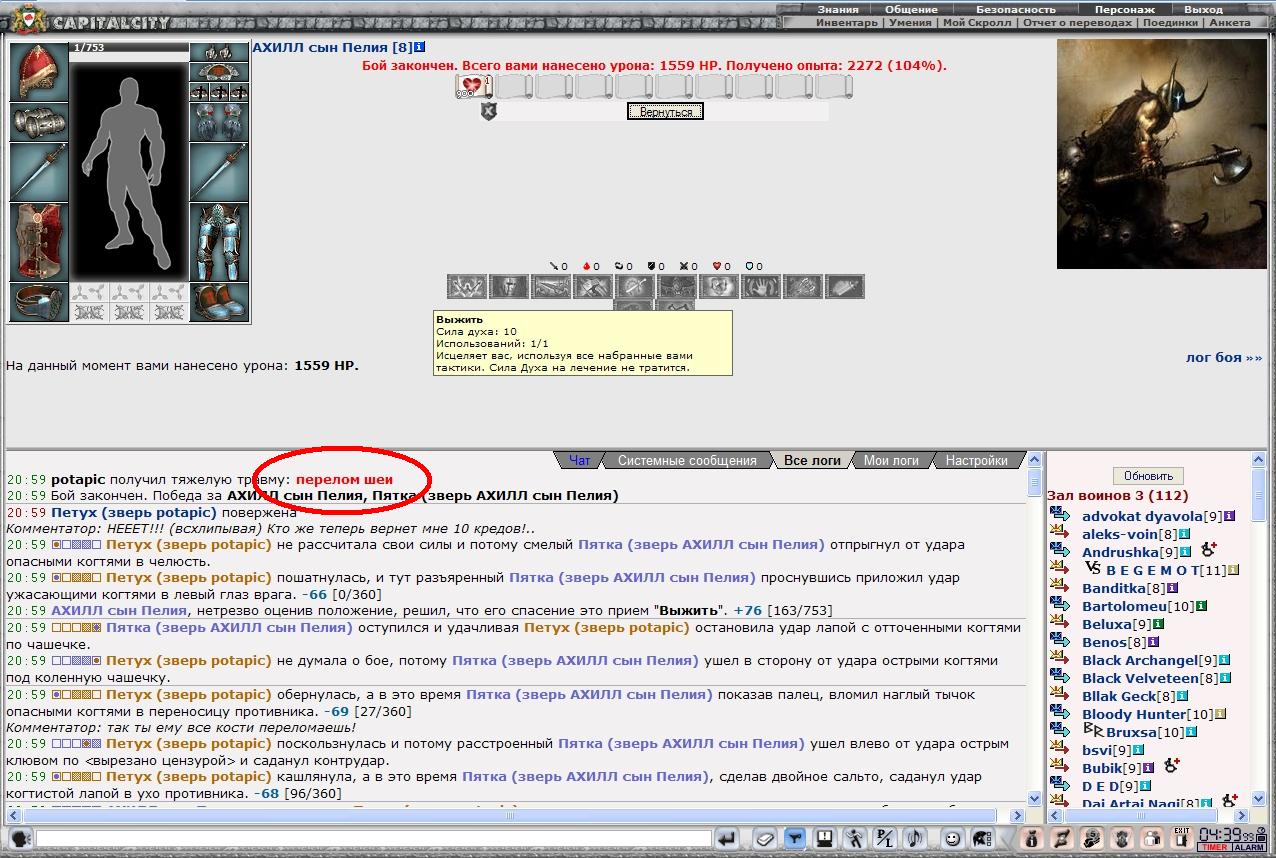Click the red helmet equipment slot
The image size is (1276, 858).
(x=39, y=72)
